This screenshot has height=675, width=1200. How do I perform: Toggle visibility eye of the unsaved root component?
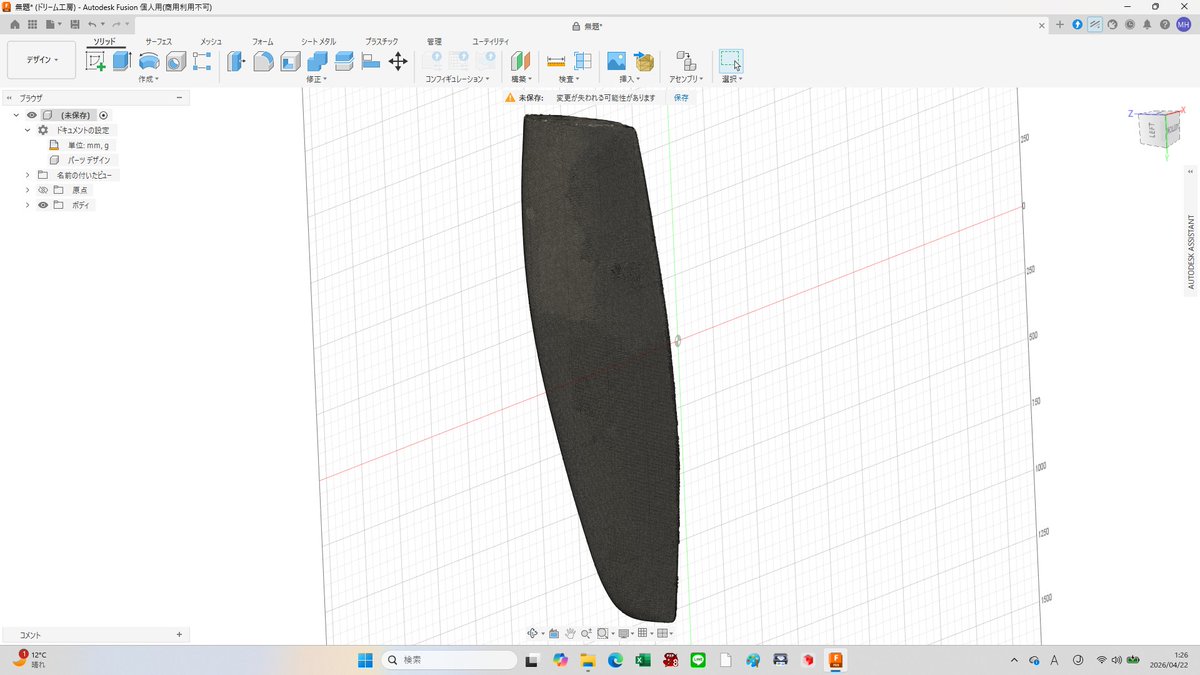point(32,115)
